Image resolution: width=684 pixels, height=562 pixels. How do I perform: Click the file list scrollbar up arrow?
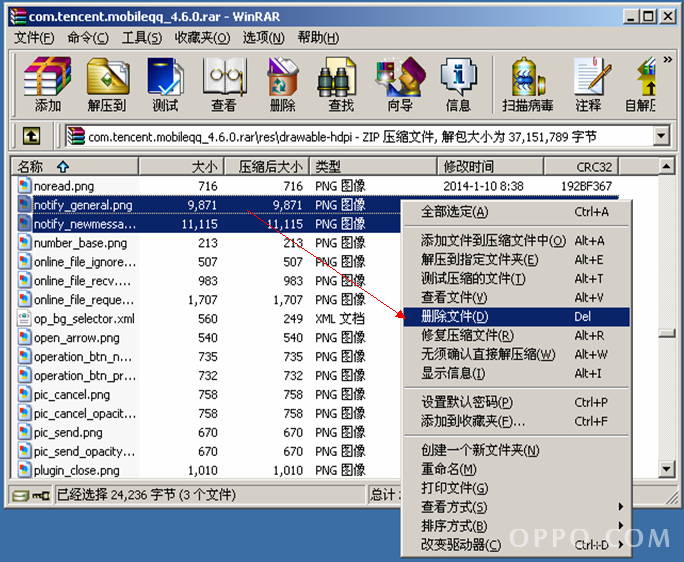(x=667, y=166)
